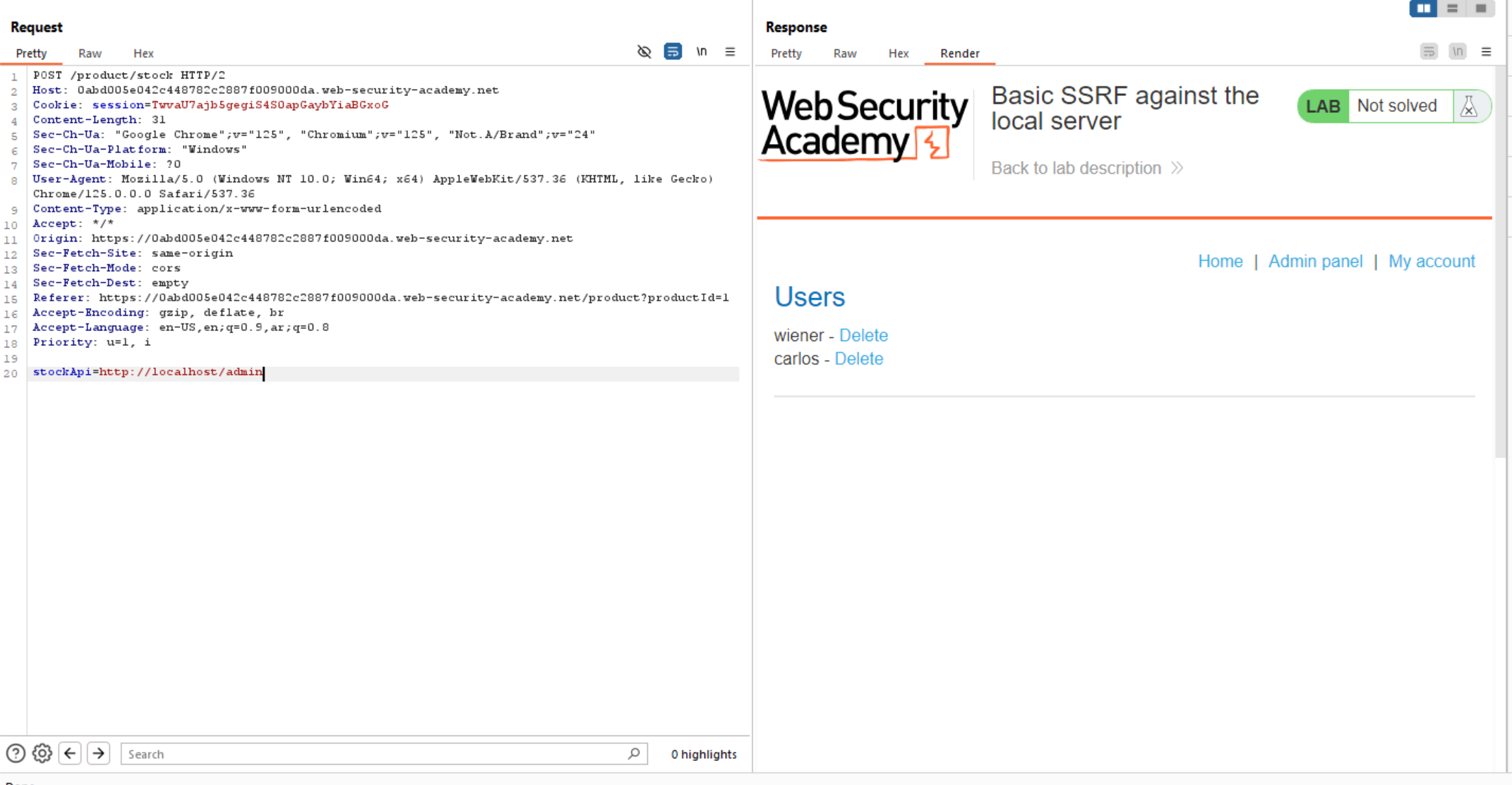
Task: Click the User-Agent header line
Action: 373,186
